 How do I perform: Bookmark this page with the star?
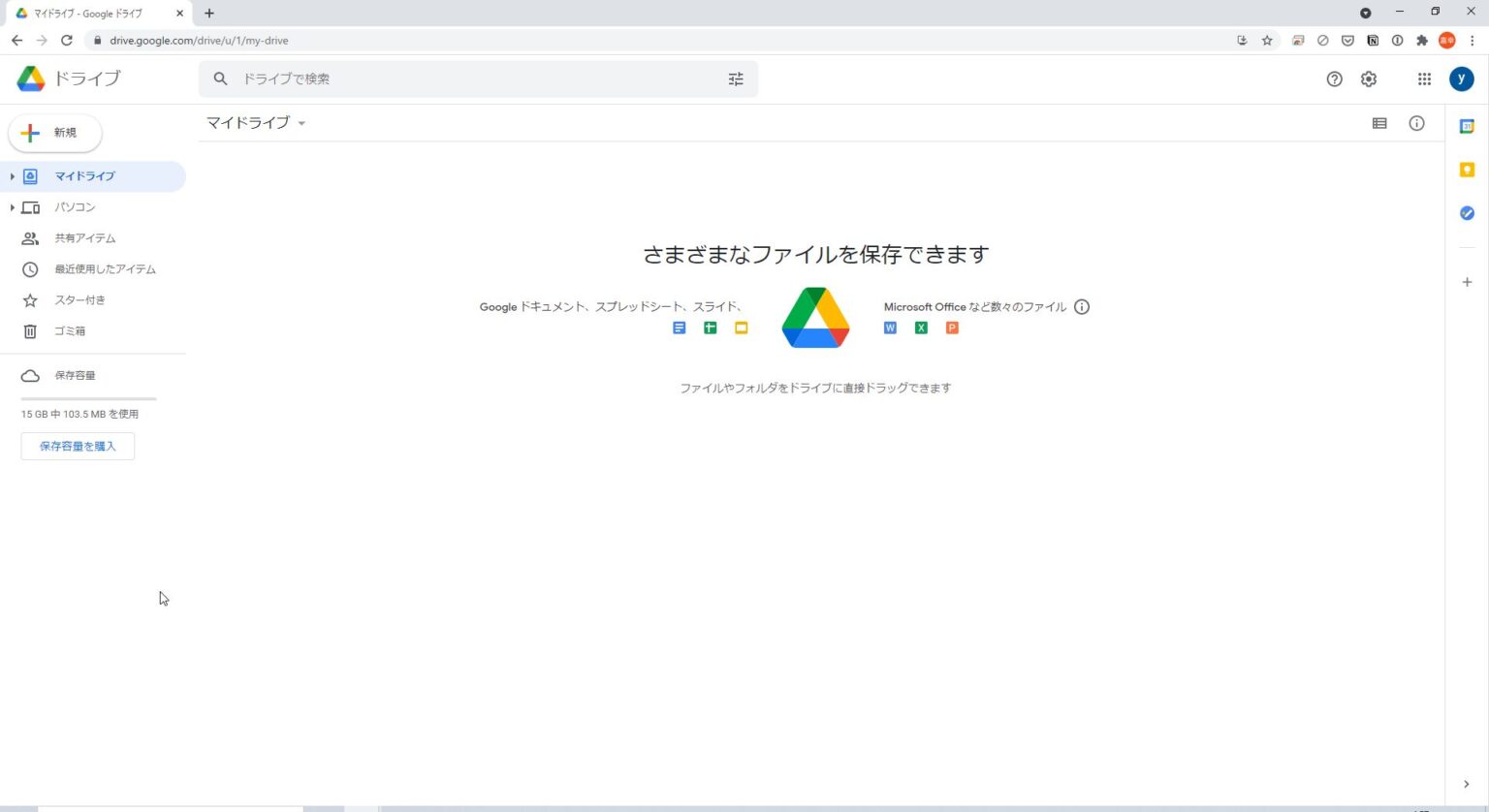[x=1268, y=41]
